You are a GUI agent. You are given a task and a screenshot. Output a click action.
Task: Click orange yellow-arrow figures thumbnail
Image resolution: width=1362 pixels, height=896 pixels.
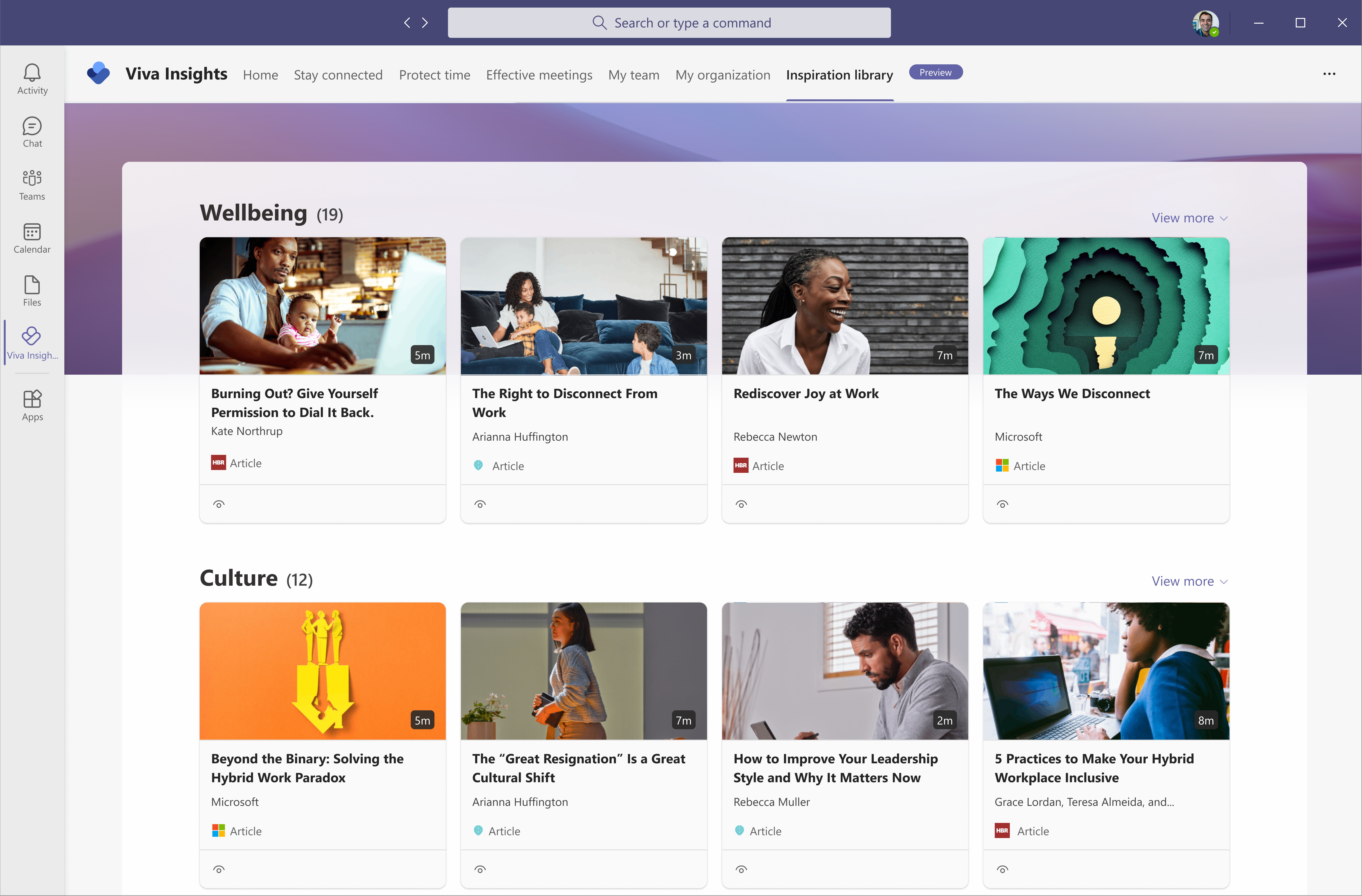click(x=323, y=671)
